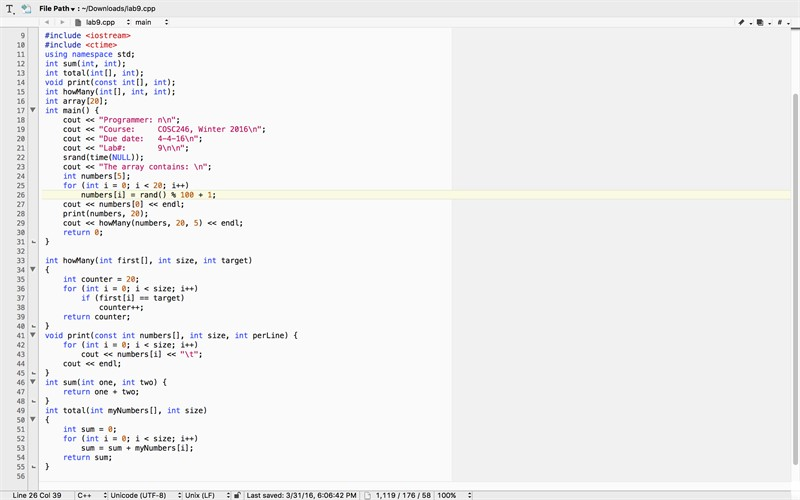Collapse the total function fold at line 50
This screenshot has height=500, width=800.
[33, 419]
